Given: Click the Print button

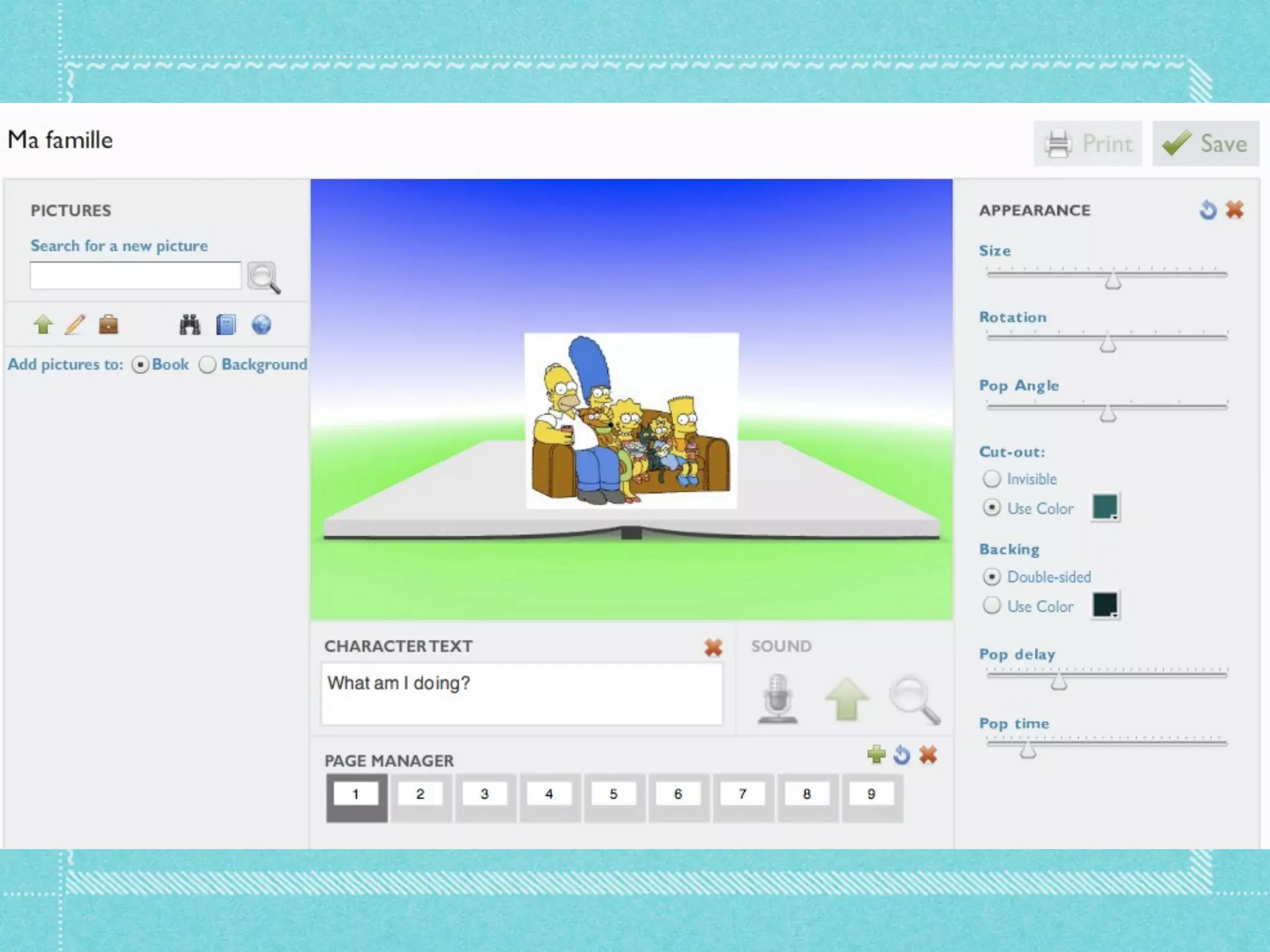Looking at the screenshot, I should point(1088,144).
